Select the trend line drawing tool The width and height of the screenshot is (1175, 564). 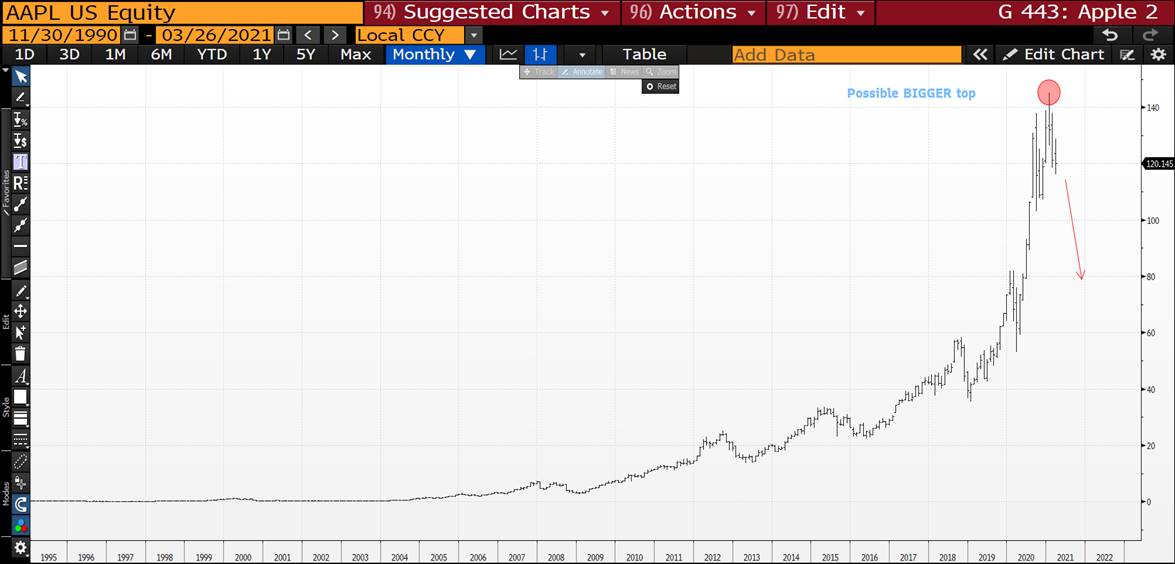pyautogui.click(x=20, y=97)
